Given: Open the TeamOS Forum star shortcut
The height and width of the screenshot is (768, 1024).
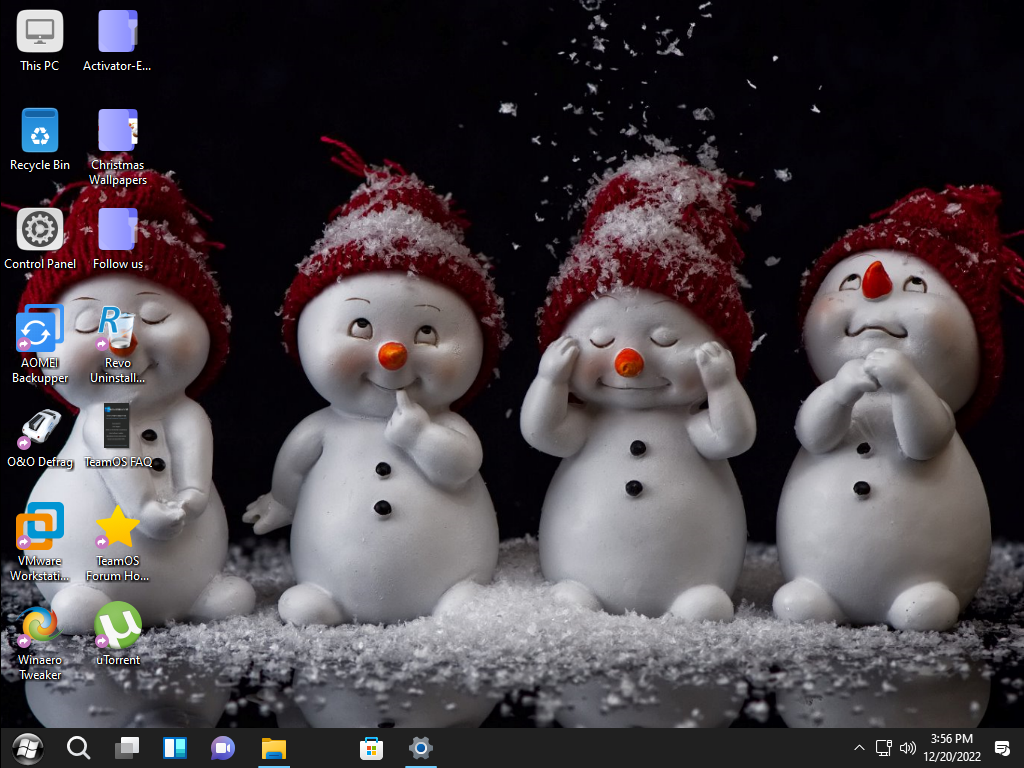Looking at the screenshot, I should (118, 527).
